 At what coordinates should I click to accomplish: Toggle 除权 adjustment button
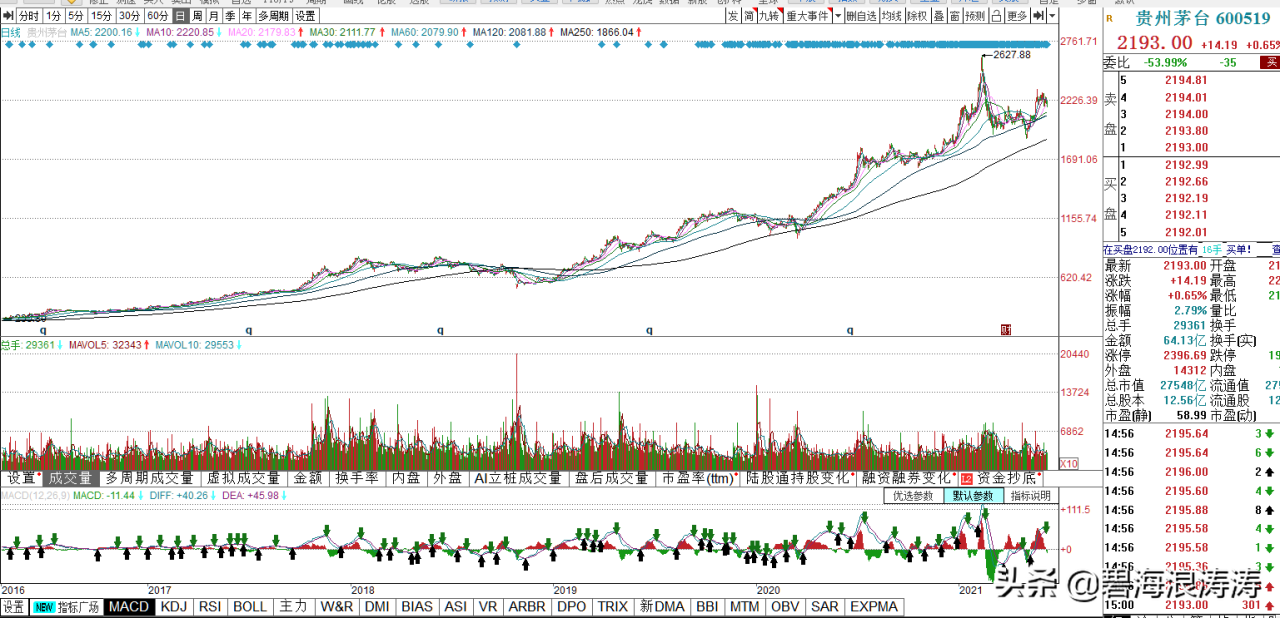917,16
